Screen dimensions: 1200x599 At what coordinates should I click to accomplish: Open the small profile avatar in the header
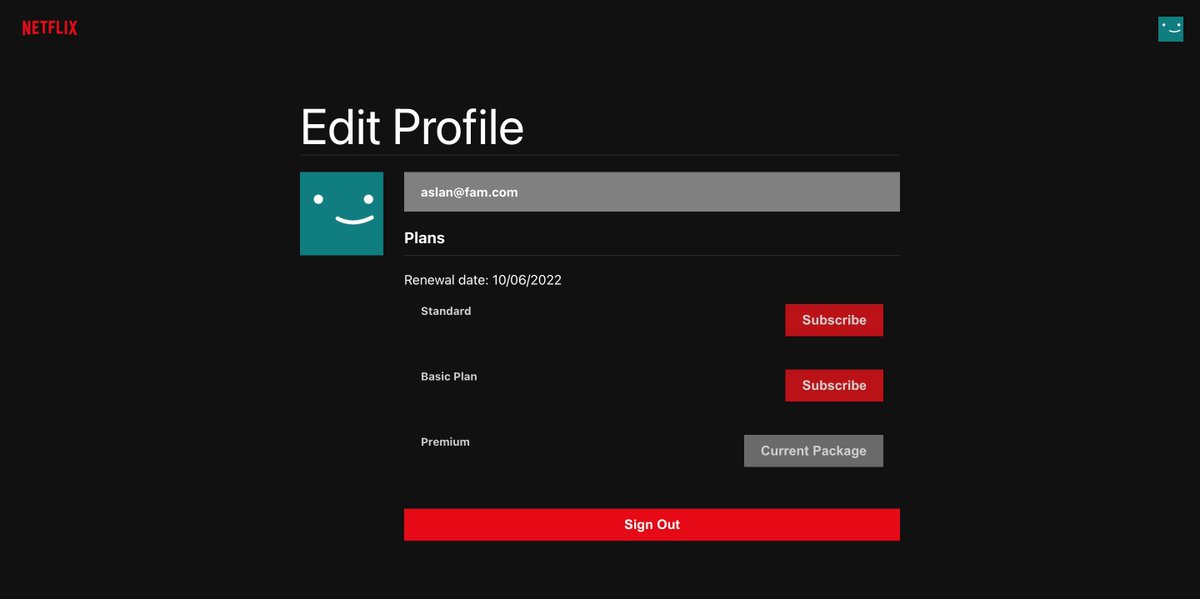click(x=1170, y=29)
